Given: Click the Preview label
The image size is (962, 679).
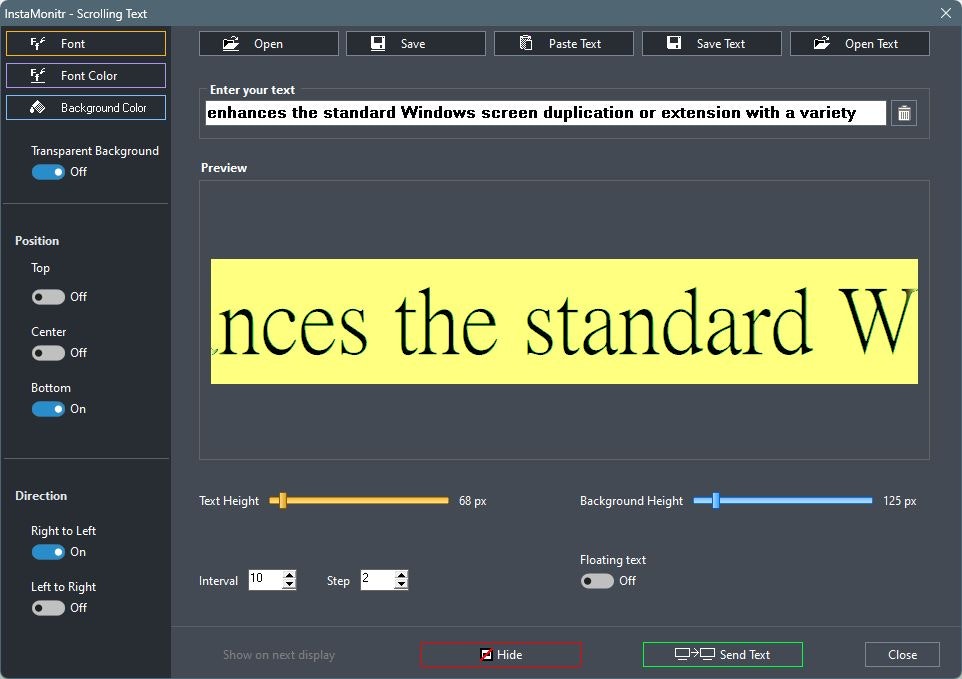Looking at the screenshot, I should (x=224, y=167).
